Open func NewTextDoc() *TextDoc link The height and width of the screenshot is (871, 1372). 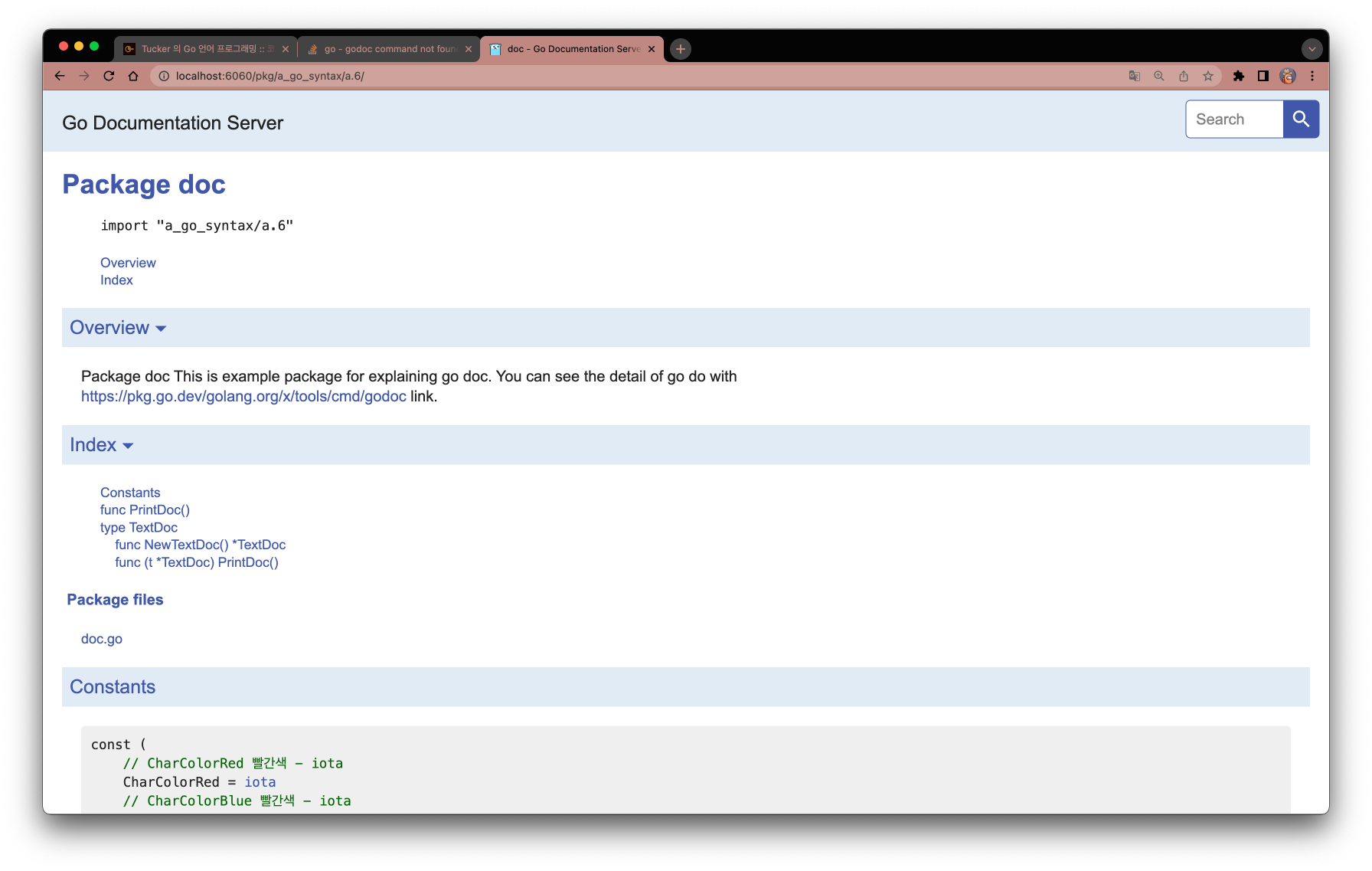(201, 545)
